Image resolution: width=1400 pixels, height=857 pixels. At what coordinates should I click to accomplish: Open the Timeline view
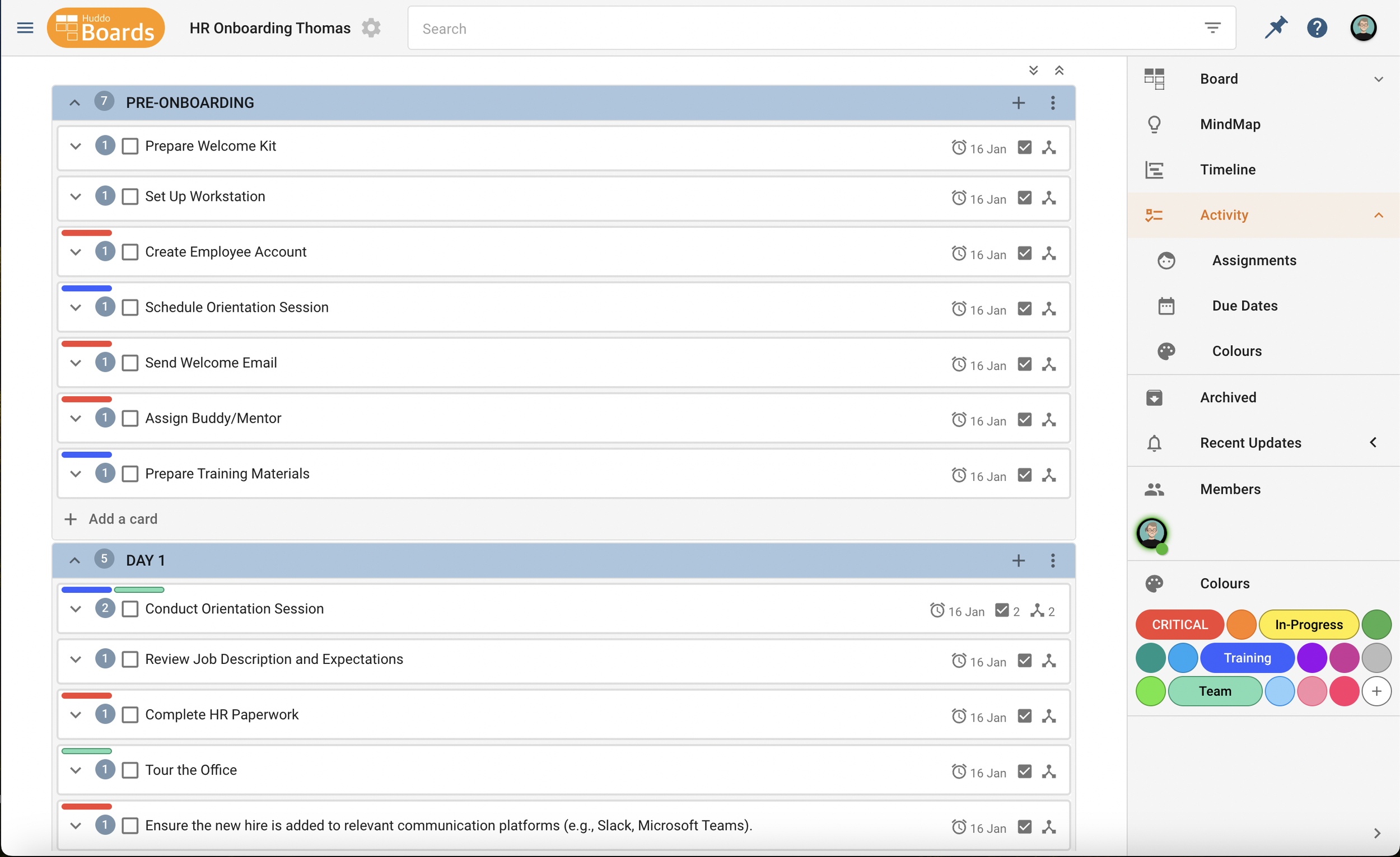[1228, 170]
